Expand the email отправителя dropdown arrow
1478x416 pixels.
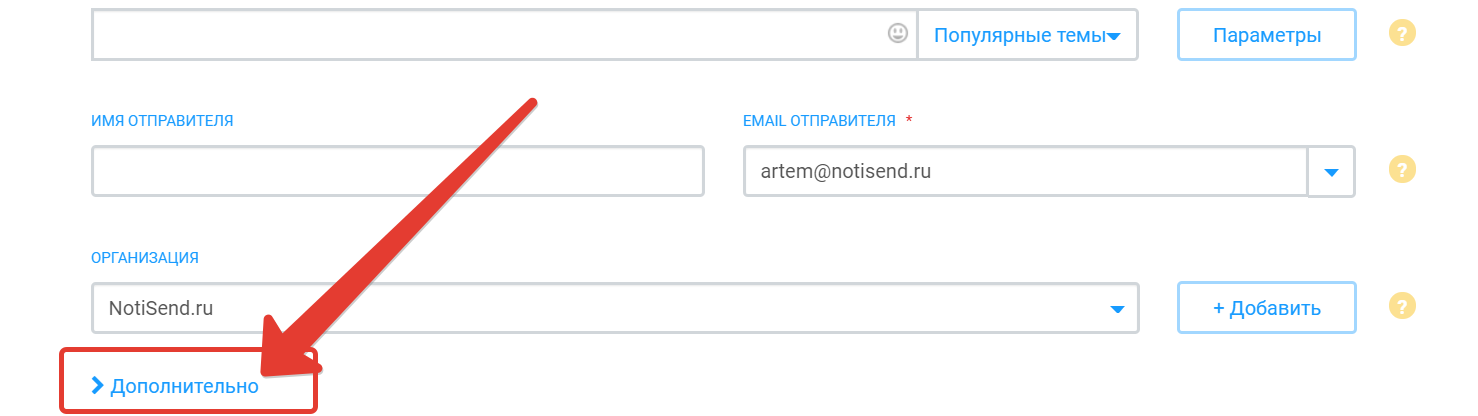[x=1331, y=172]
